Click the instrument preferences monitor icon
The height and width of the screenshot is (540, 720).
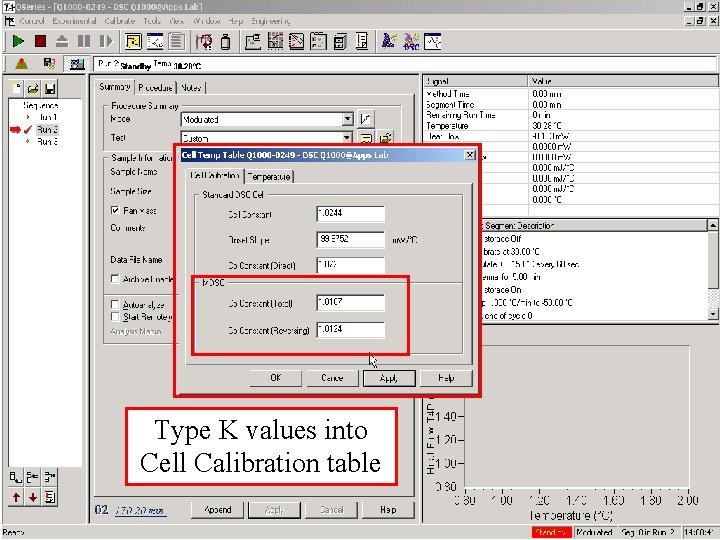[x=253, y=42]
